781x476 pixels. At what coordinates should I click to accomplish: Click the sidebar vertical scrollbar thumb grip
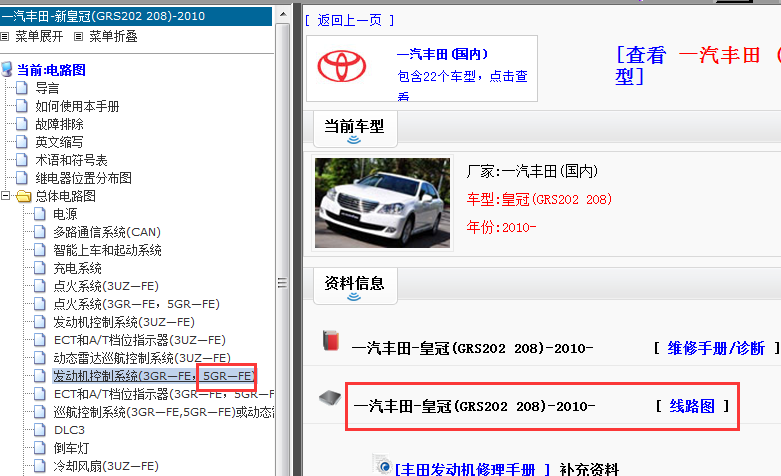point(282,283)
